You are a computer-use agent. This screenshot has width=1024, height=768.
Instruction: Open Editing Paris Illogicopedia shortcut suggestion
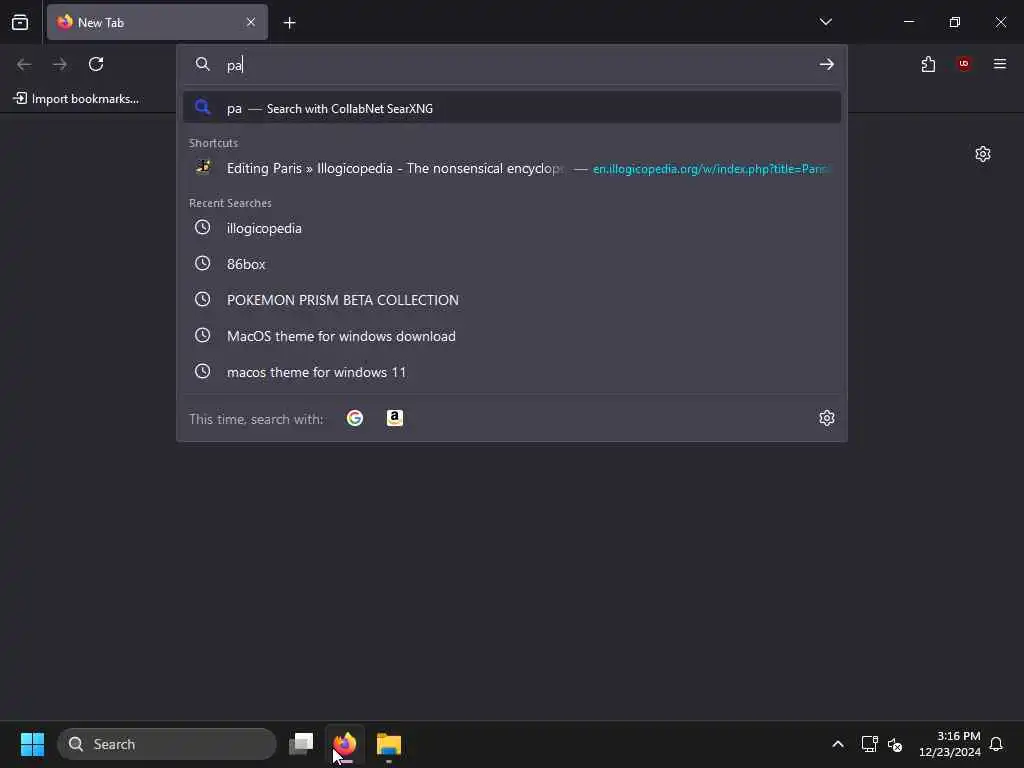click(x=512, y=168)
